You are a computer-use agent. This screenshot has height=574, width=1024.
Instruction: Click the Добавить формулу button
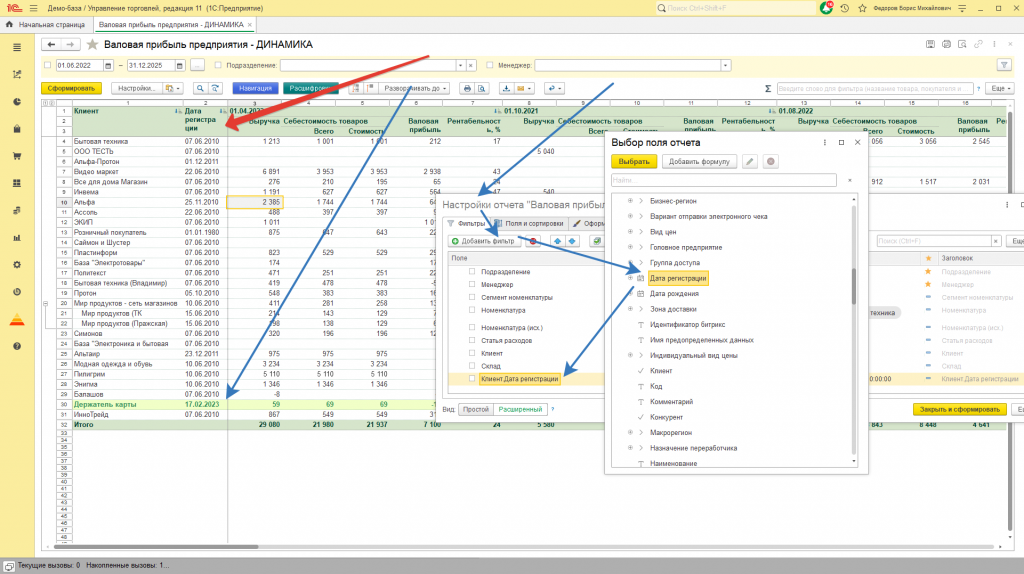(699, 161)
